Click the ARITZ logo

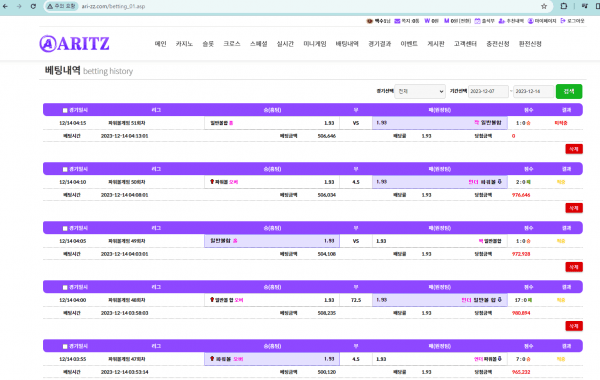(74, 44)
